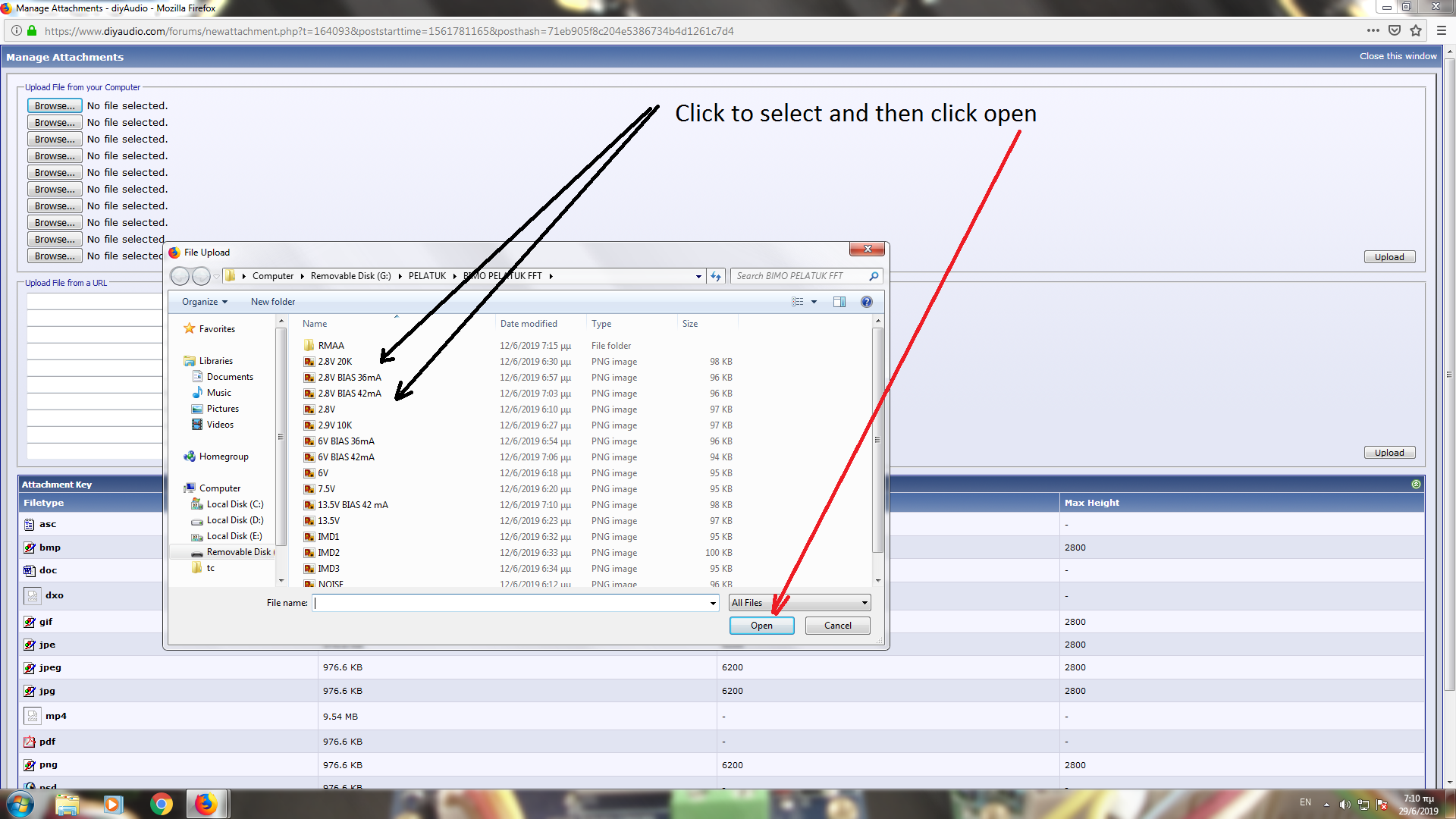Image resolution: width=1456 pixels, height=819 pixels.
Task: Click the refresh folder icon next to address path
Action: pyautogui.click(x=716, y=276)
